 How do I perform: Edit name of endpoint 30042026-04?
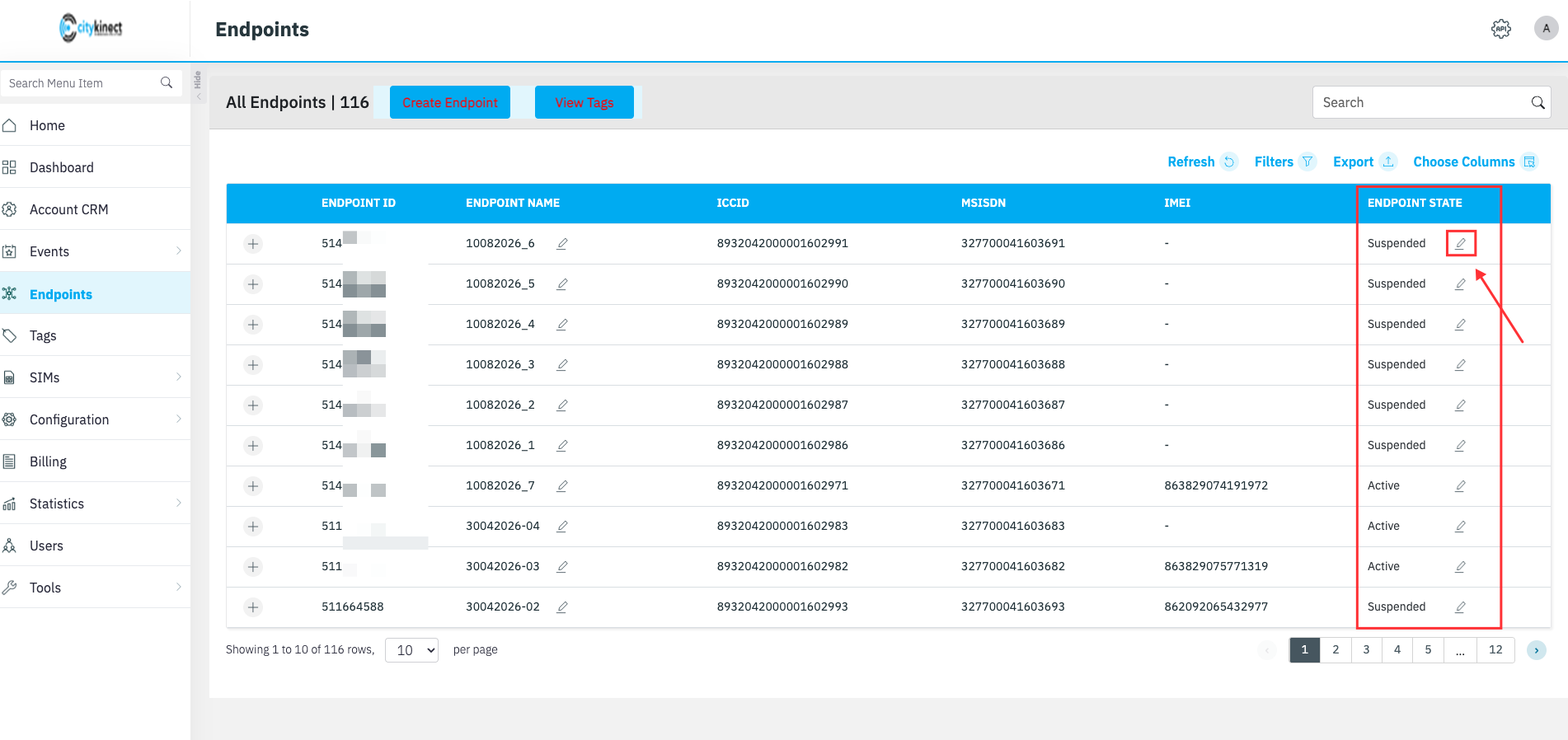pyautogui.click(x=562, y=527)
